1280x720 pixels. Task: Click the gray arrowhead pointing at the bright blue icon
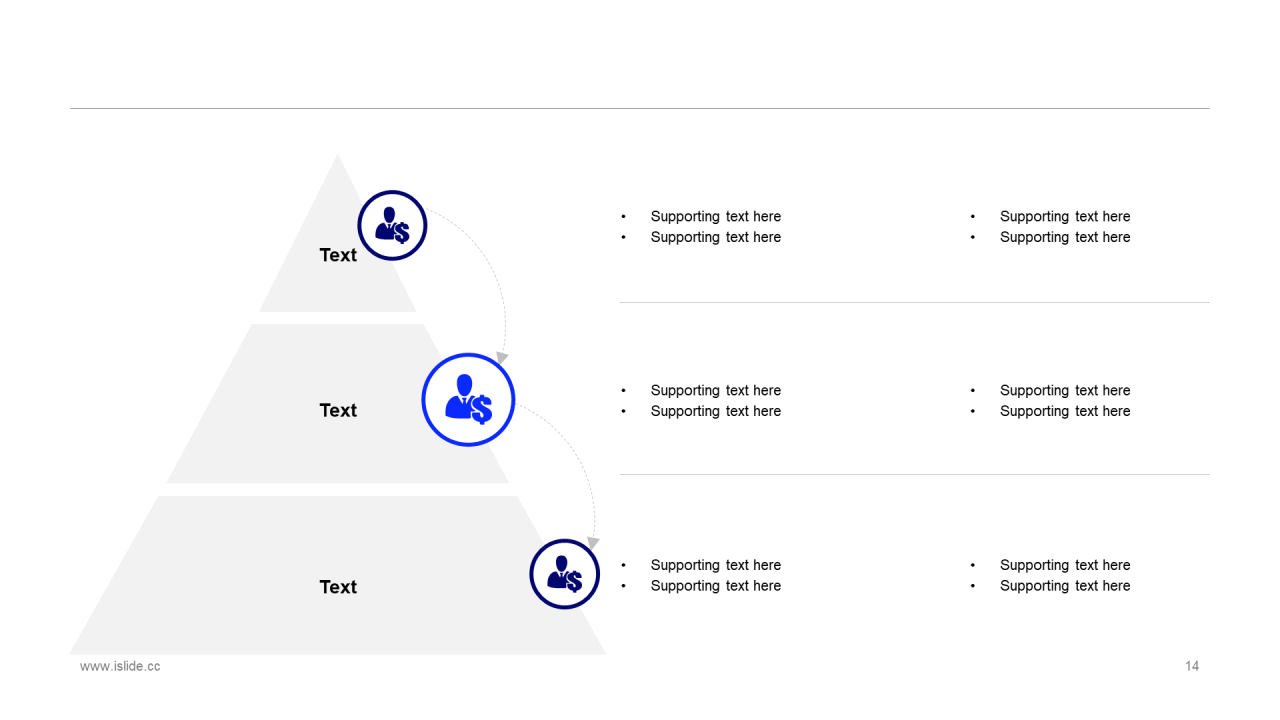point(502,358)
